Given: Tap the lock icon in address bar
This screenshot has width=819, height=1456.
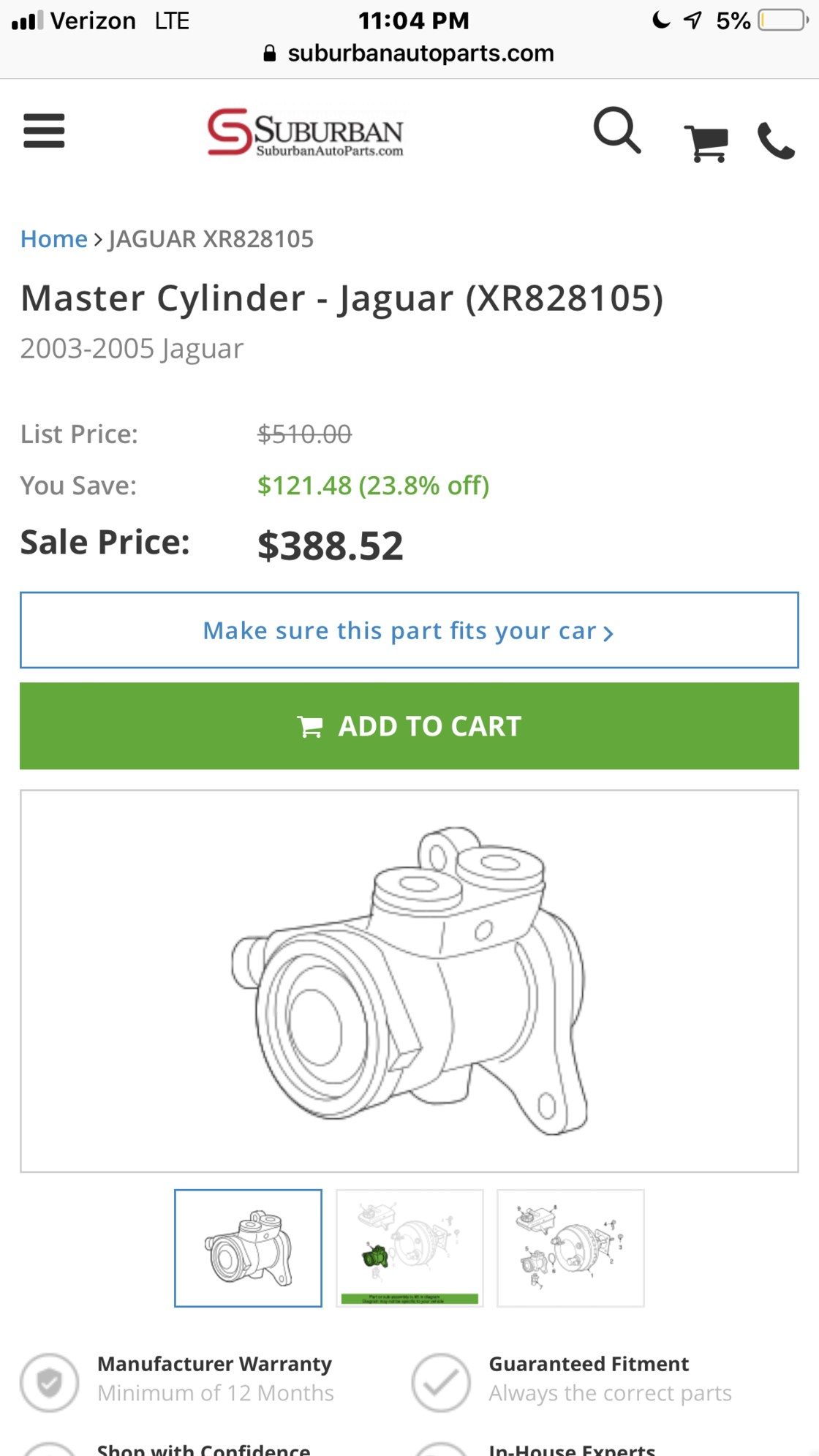Looking at the screenshot, I should click(x=270, y=53).
